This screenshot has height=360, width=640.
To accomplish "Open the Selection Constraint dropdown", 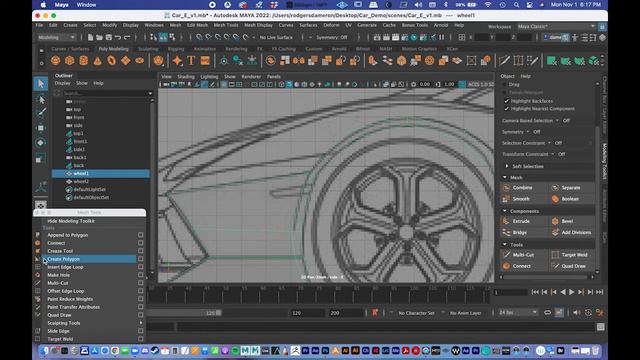I will point(549,143).
